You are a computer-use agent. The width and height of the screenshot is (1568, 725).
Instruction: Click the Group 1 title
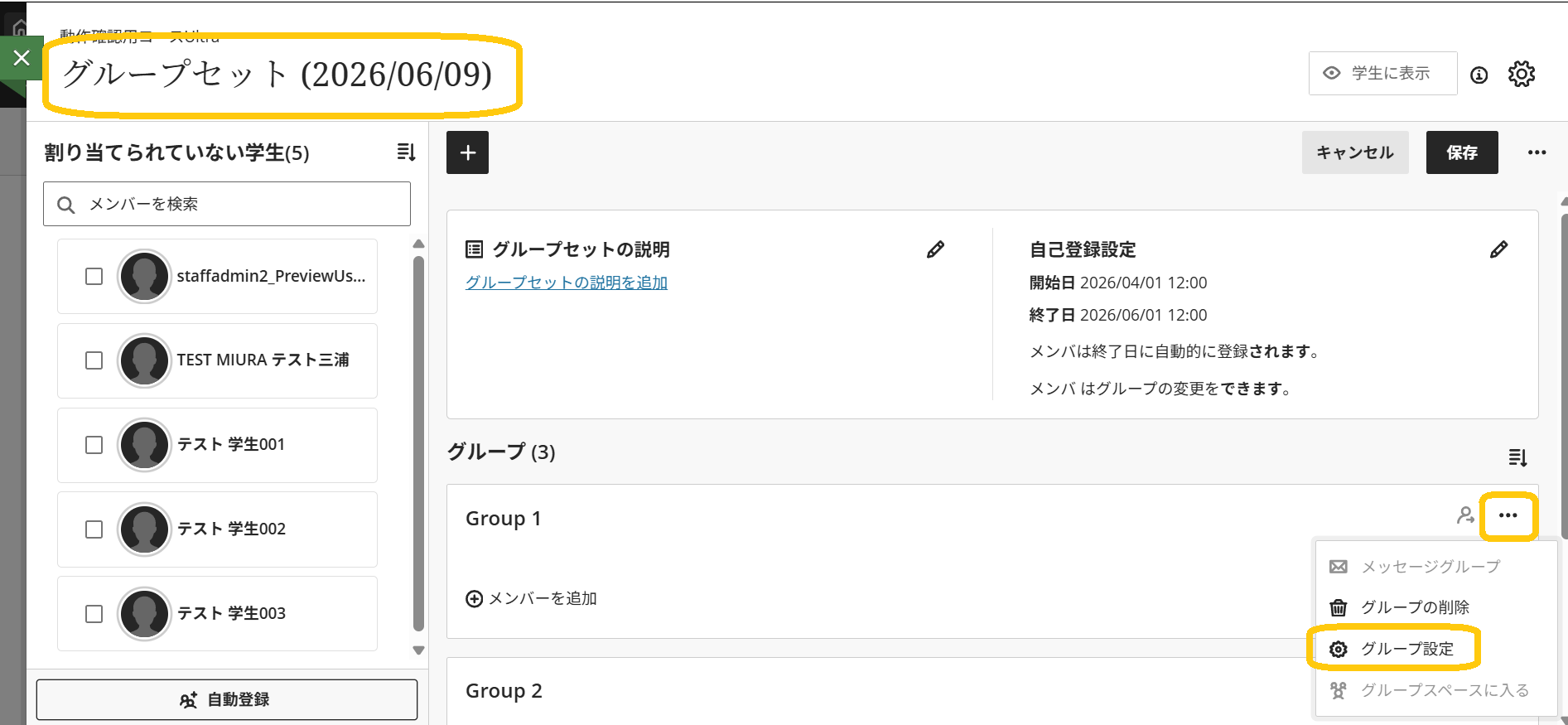(503, 519)
